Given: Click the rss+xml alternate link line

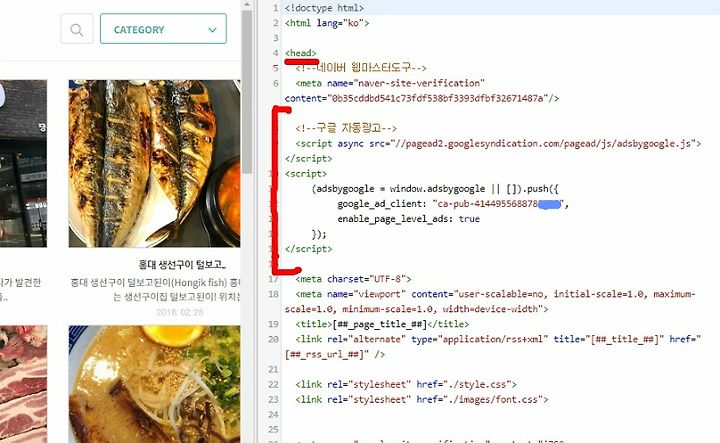Looking at the screenshot, I should [498, 339].
